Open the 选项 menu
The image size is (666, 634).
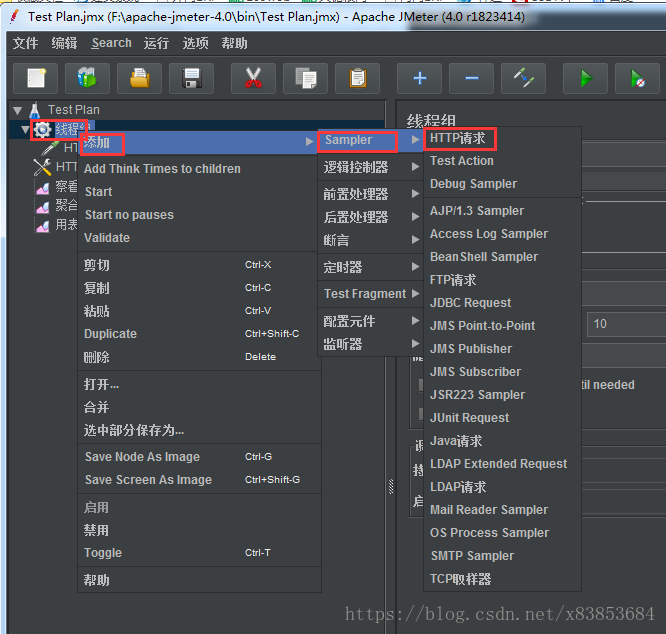point(195,43)
